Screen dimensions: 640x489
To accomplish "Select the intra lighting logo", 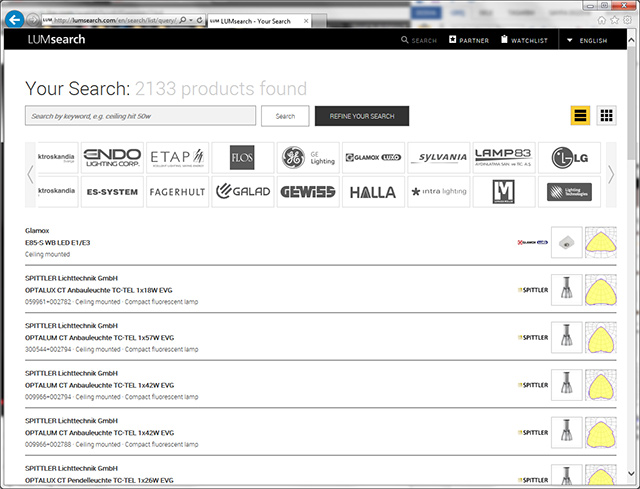I will [439, 192].
